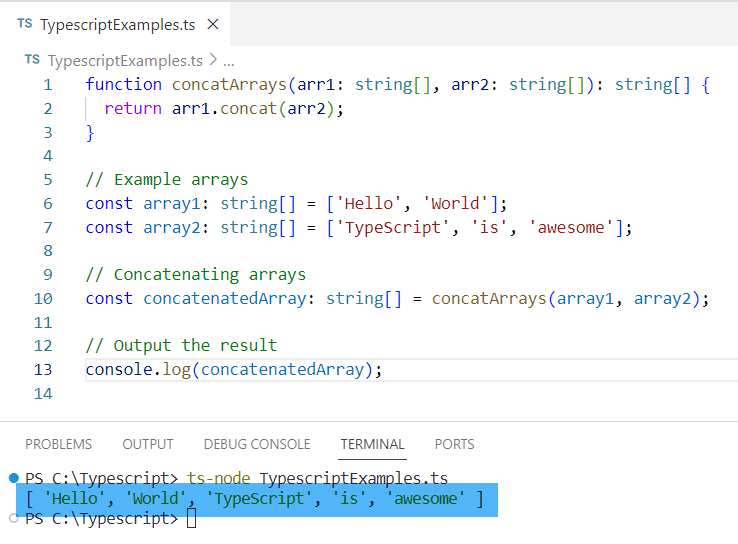738x544 pixels.
Task: Click the '// Example arrays' comment
Action: pyautogui.click(x=167, y=180)
